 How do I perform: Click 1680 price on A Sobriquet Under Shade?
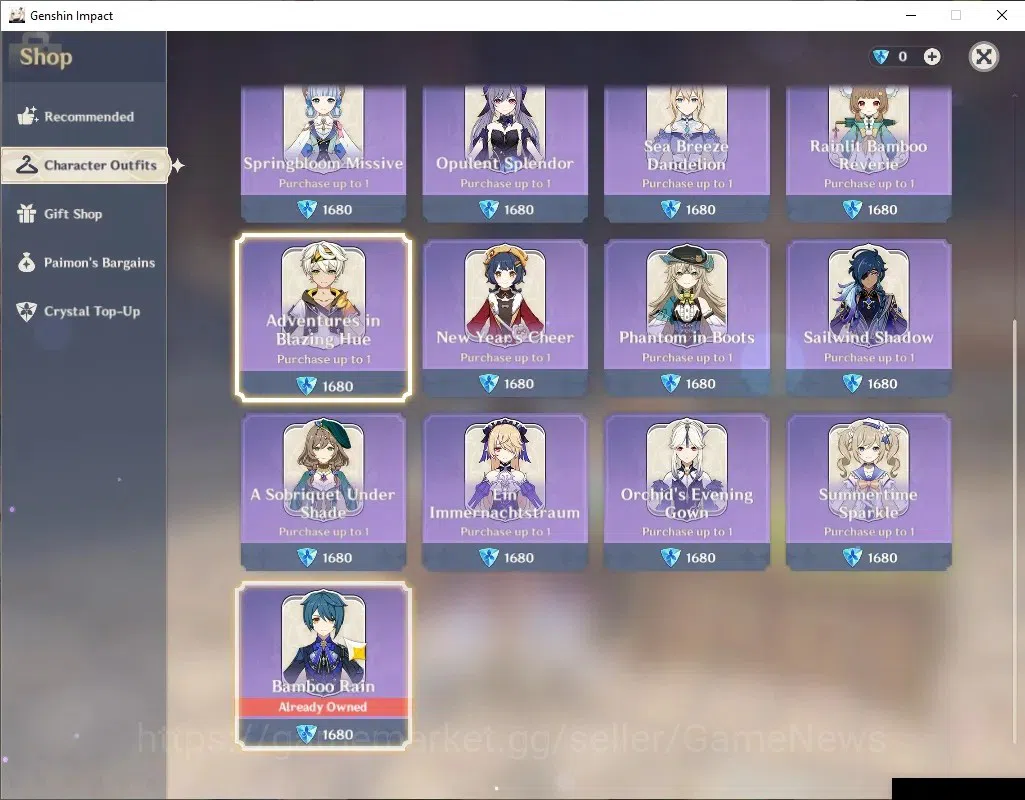[324, 558]
